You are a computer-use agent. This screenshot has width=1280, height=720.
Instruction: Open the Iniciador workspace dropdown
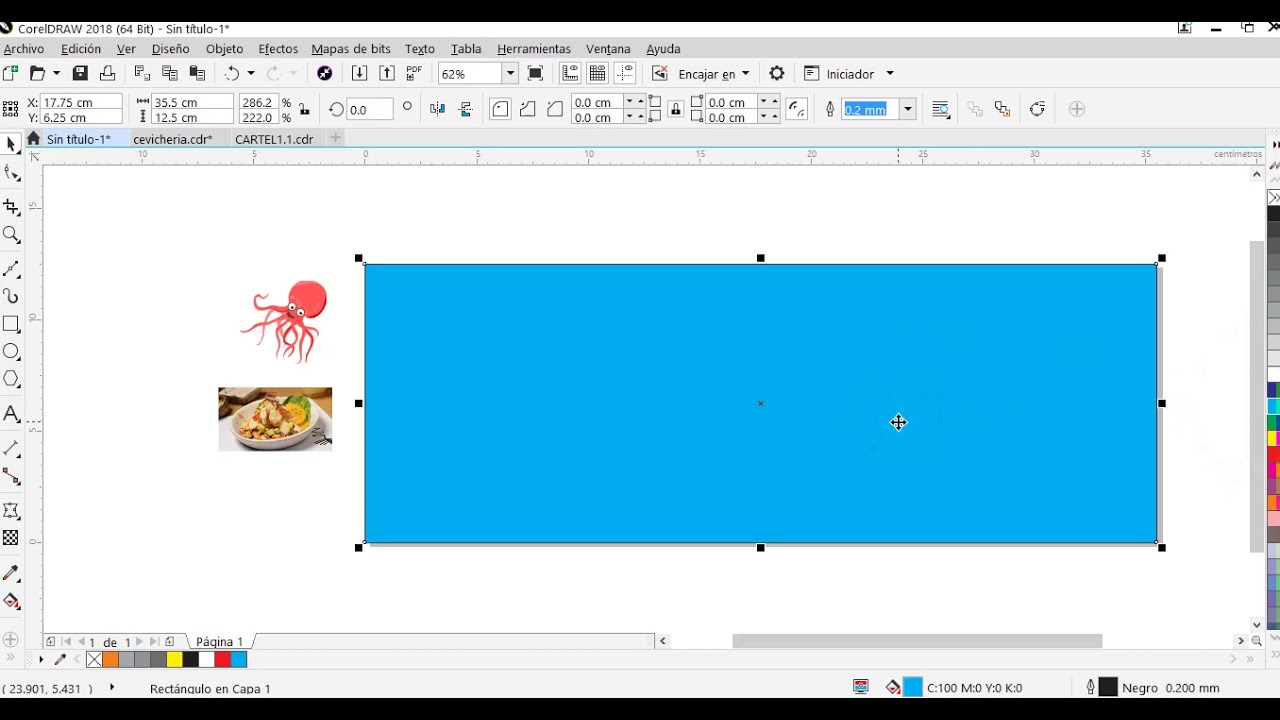(849, 74)
